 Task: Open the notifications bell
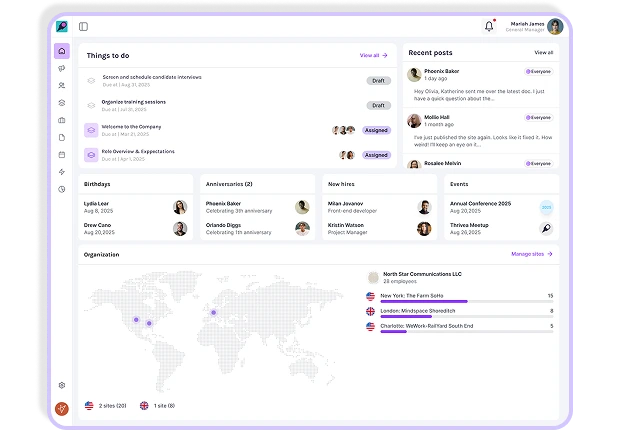pos(489,26)
